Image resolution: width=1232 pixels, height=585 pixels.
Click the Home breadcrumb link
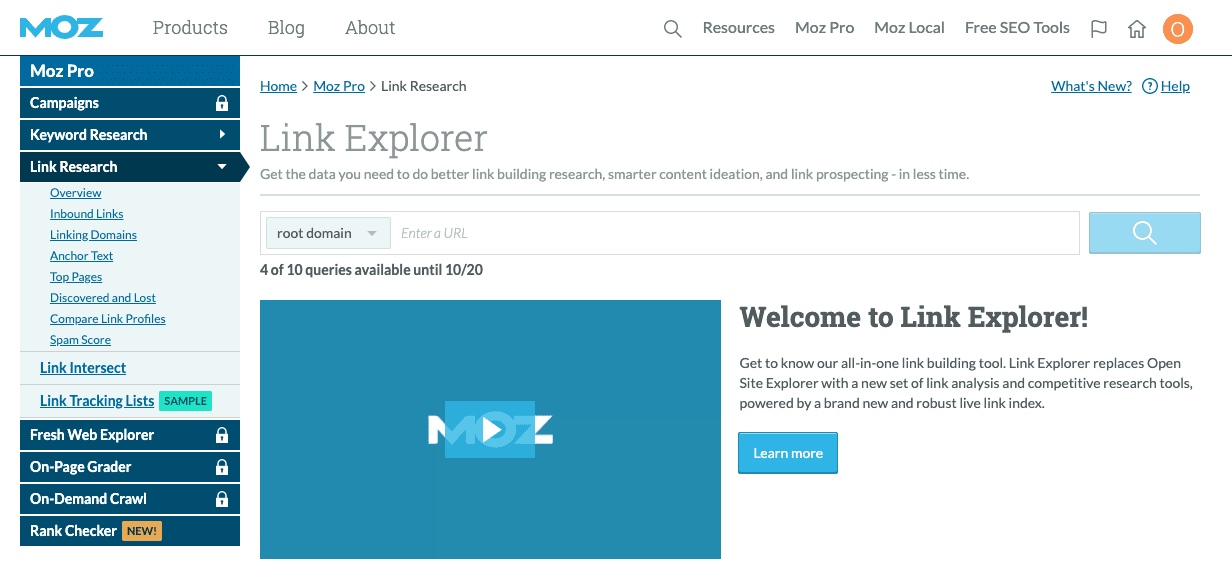pyautogui.click(x=278, y=86)
